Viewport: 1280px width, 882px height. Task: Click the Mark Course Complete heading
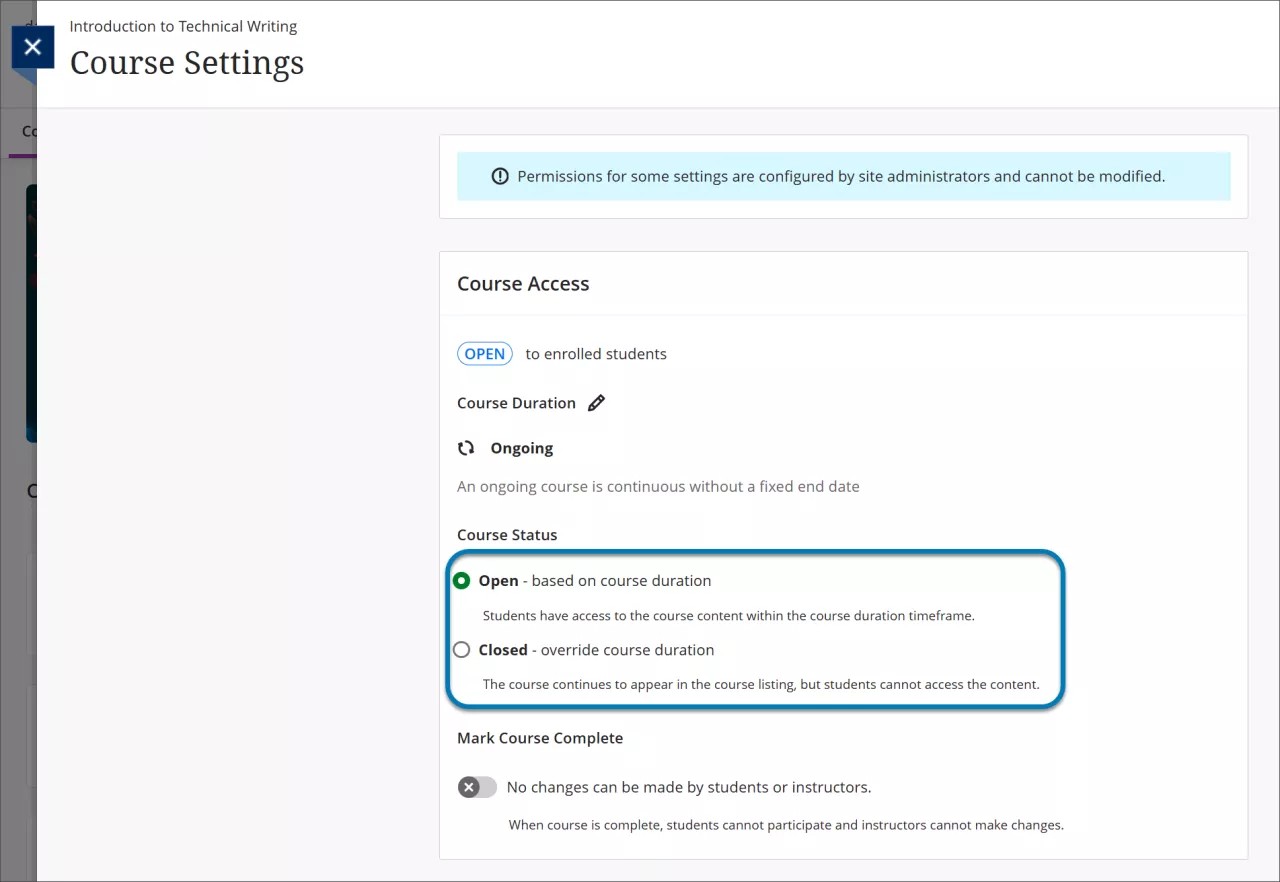(540, 737)
